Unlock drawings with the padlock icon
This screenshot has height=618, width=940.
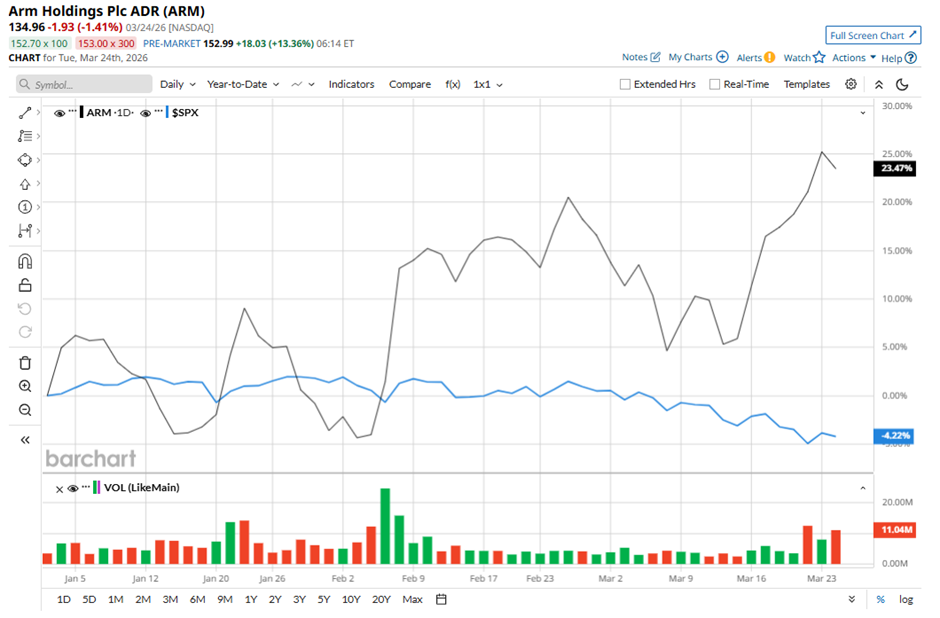click(25, 285)
